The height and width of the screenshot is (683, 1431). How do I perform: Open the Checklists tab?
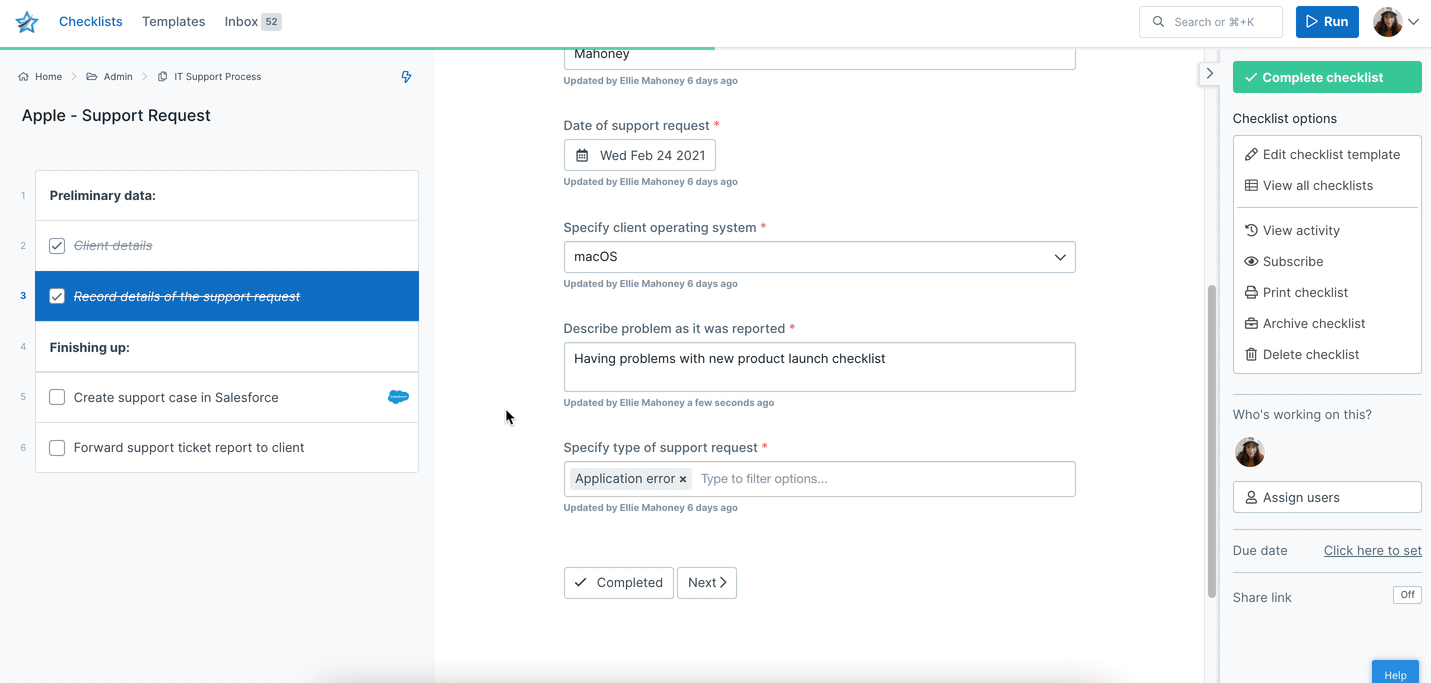coord(91,21)
